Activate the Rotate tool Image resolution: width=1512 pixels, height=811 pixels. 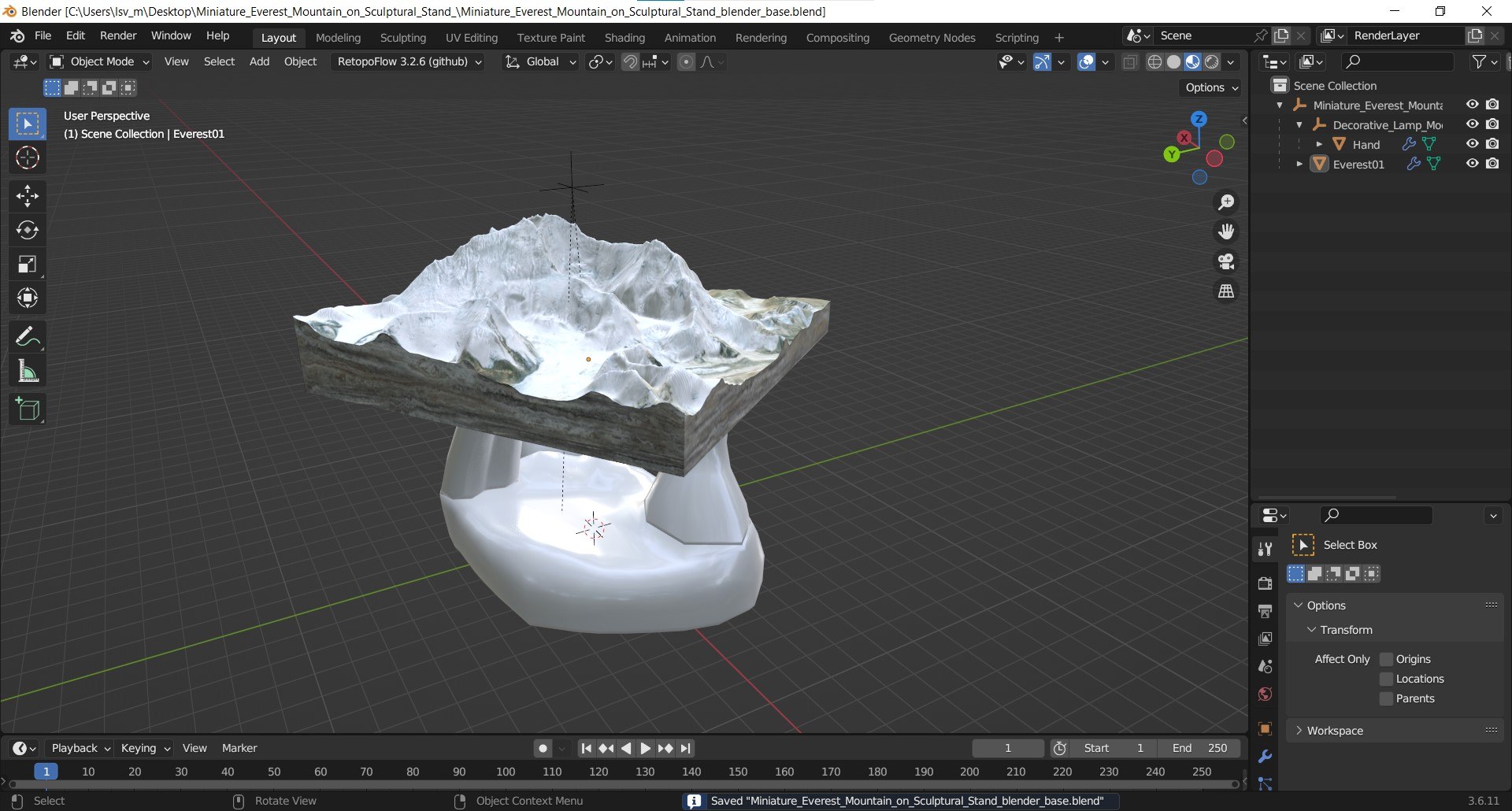[x=28, y=230]
